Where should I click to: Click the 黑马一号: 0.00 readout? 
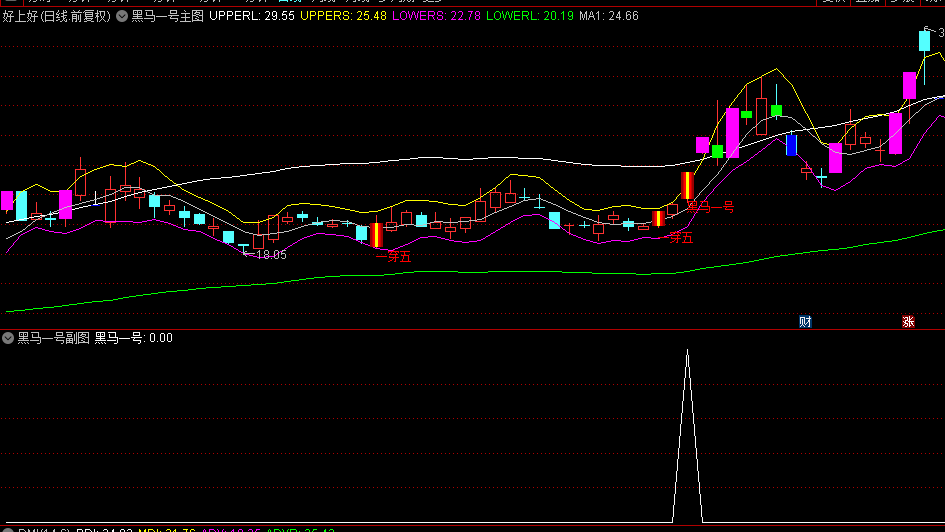[134, 338]
